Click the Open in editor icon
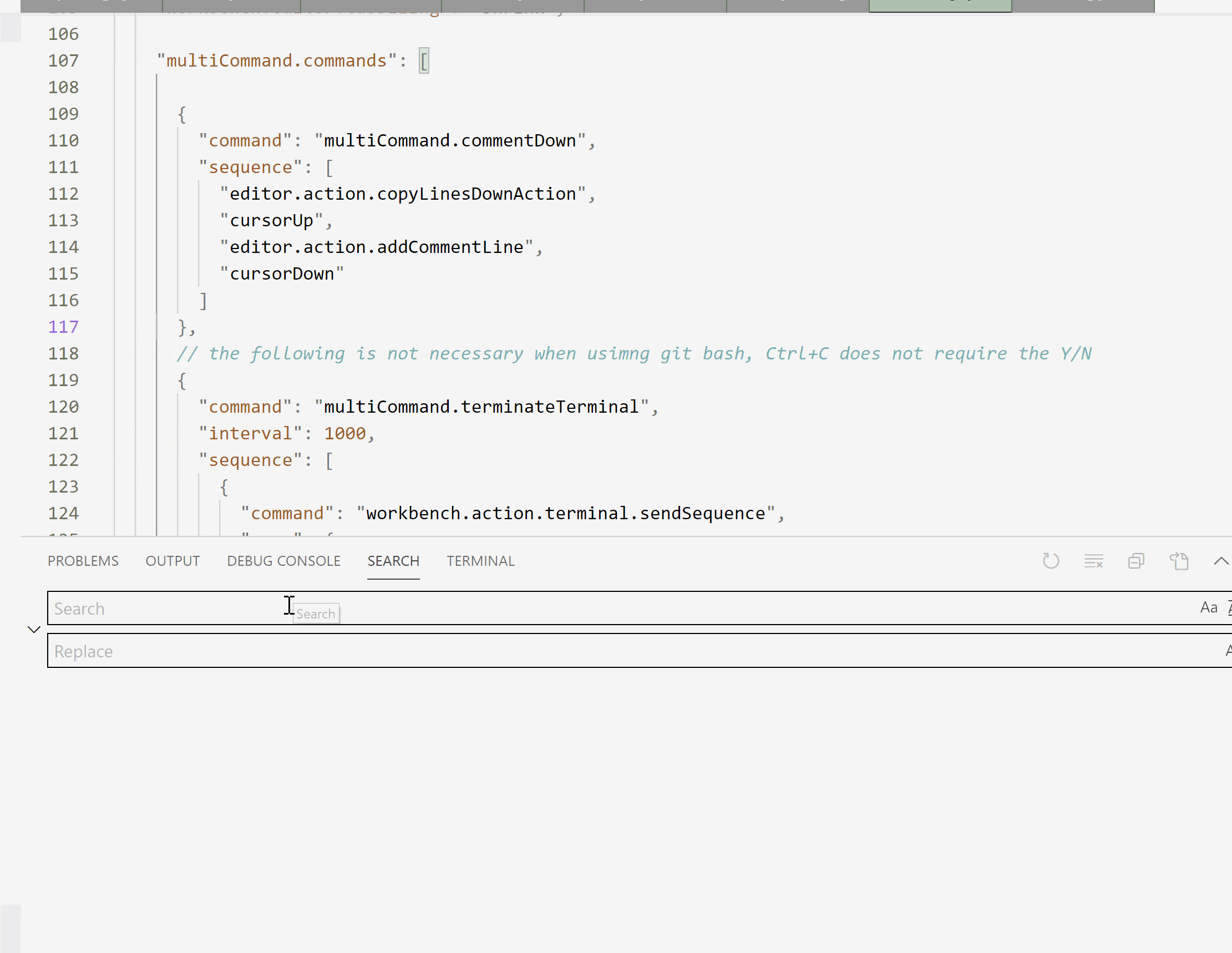 [1178, 561]
